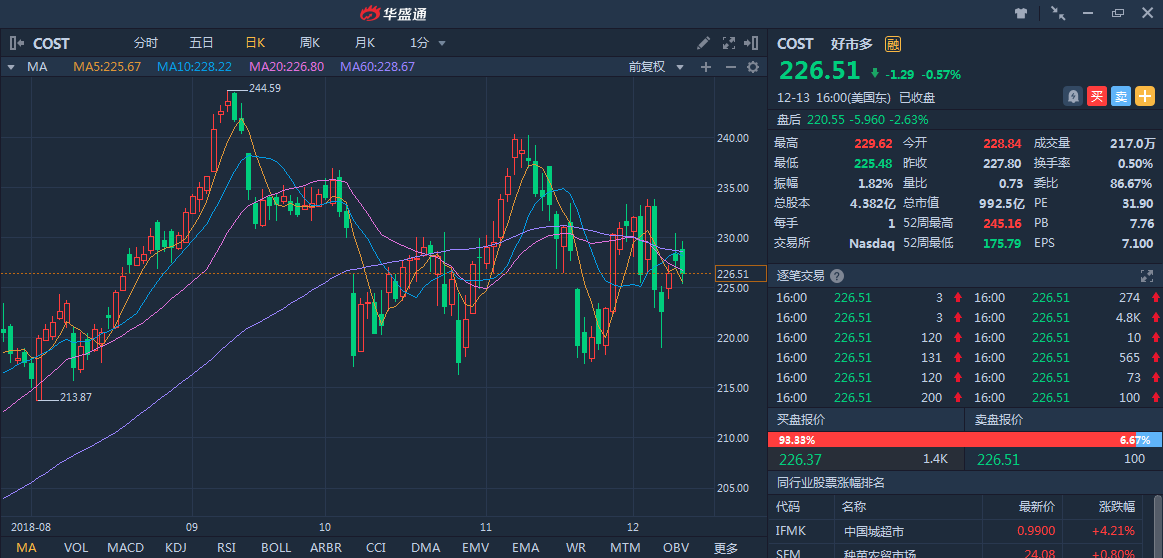
Task: Expand the MA indicator dropdown arrow
Action: (x=11, y=67)
